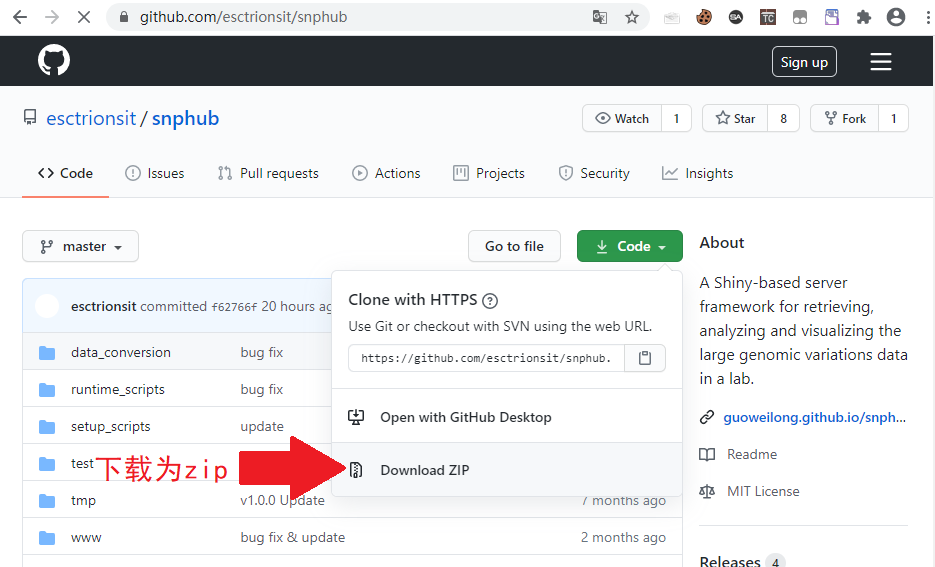Click the Sign up button
Image resolution: width=935 pixels, height=567 pixels.
[x=804, y=61]
